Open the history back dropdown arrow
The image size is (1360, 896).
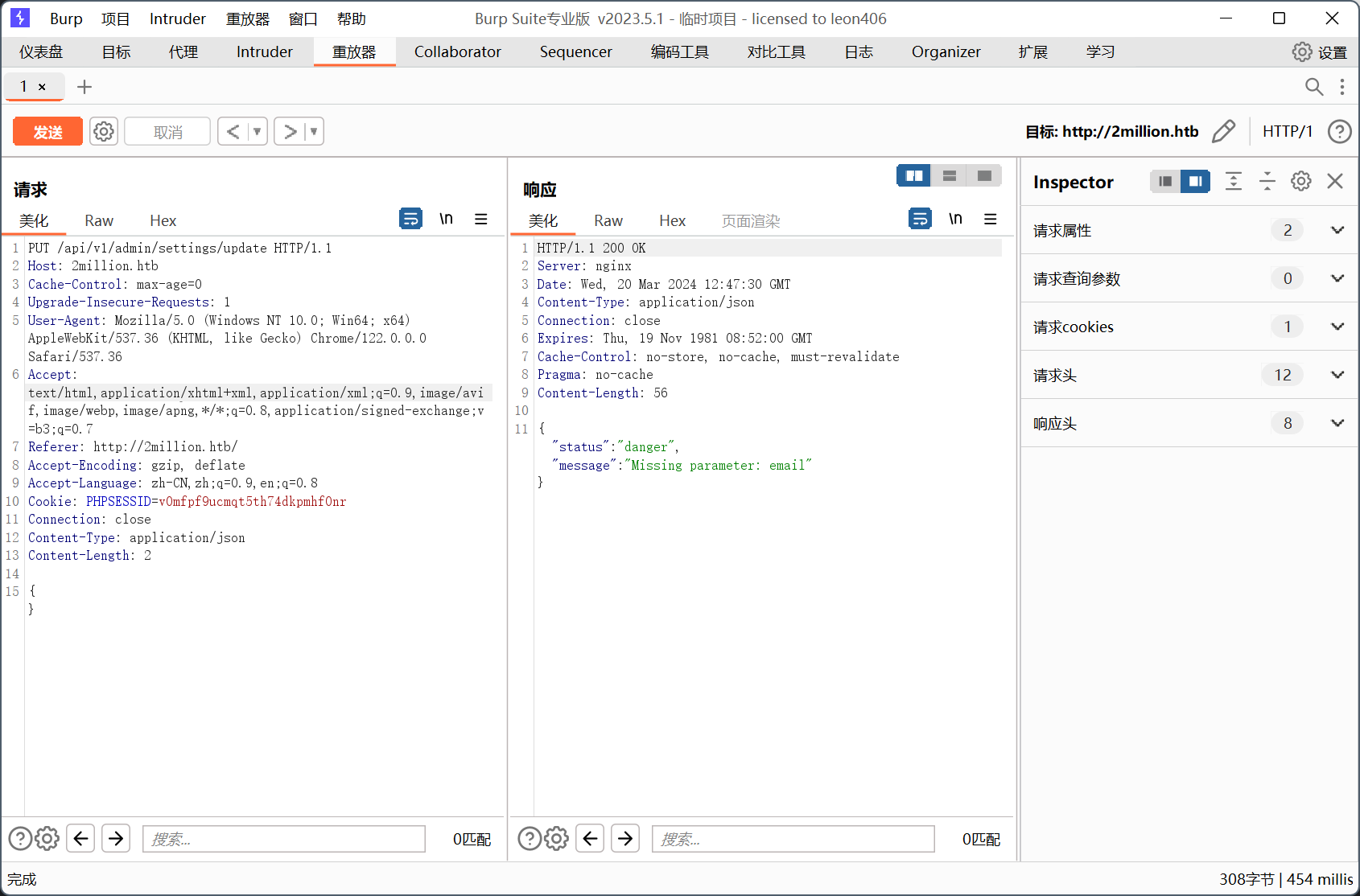click(x=258, y=131)
